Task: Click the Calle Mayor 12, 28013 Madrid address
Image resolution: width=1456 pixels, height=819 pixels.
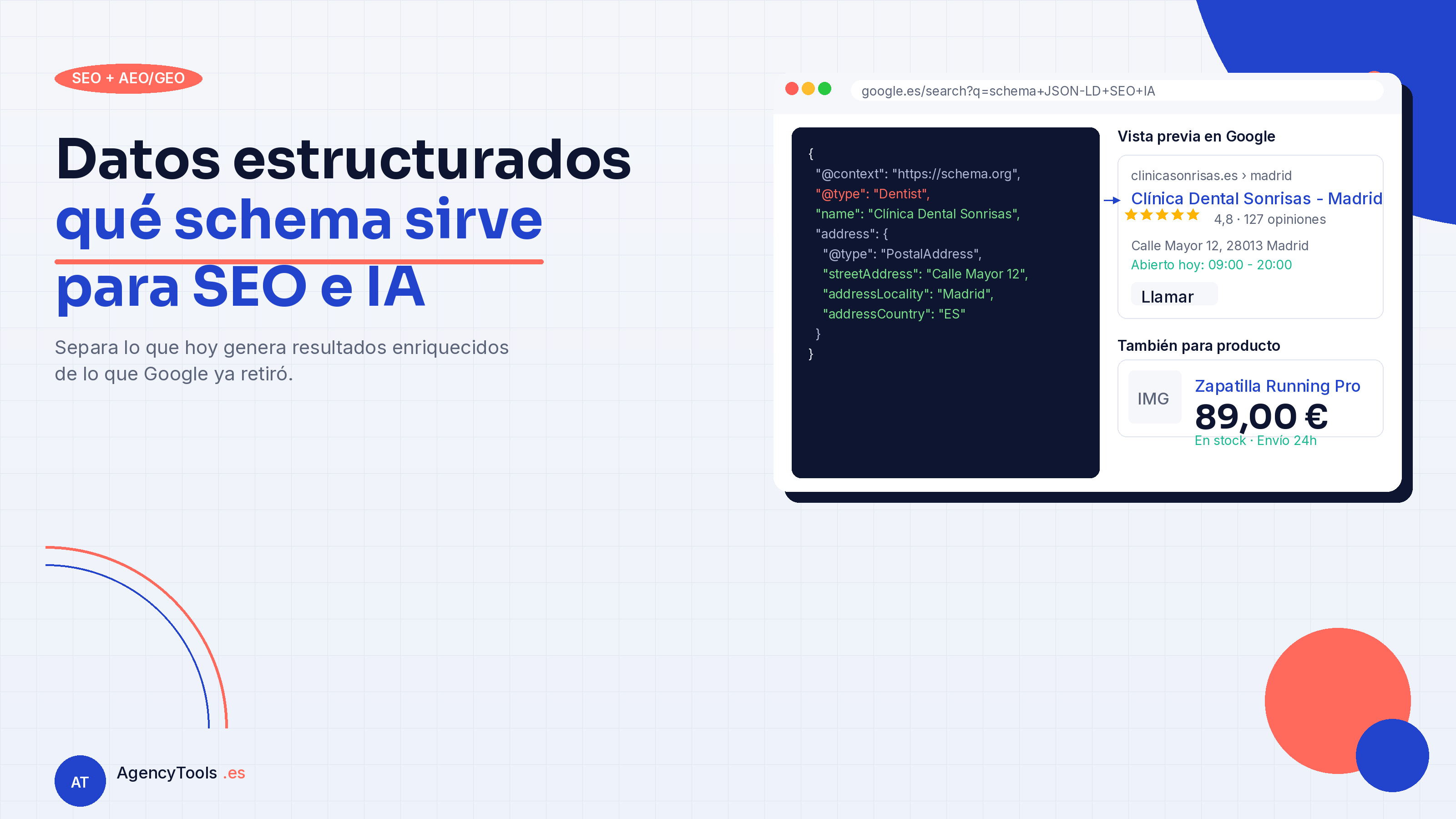Action: 1219,245
